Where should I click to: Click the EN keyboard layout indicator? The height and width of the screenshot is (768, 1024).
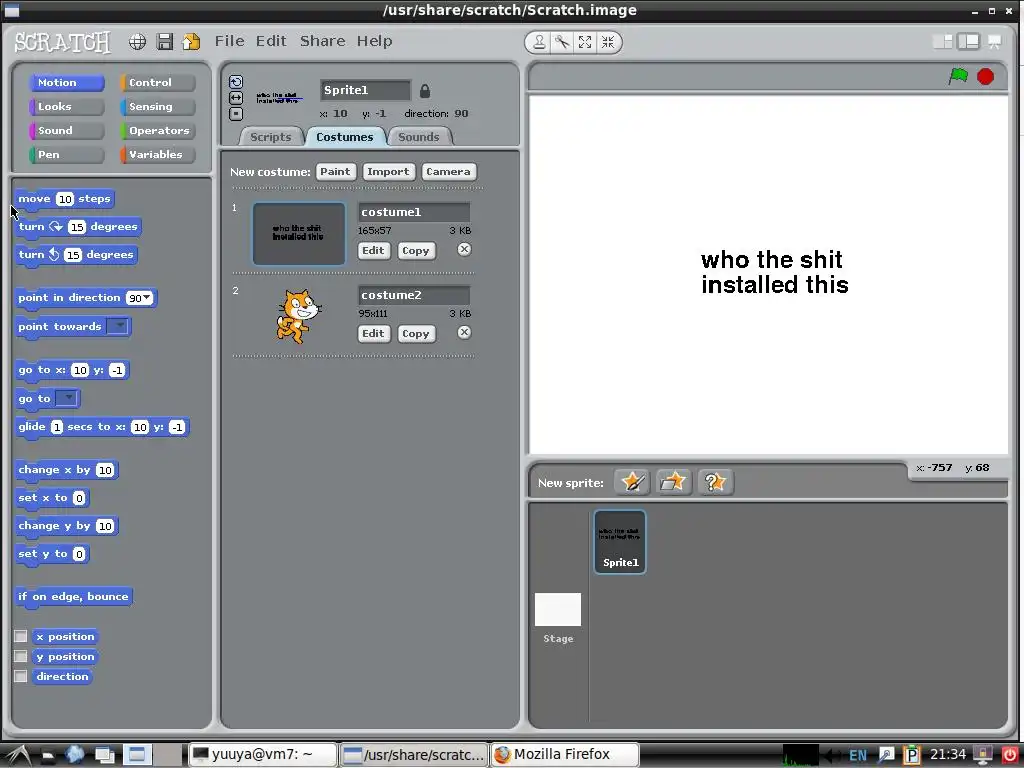(x=857, y=756)
